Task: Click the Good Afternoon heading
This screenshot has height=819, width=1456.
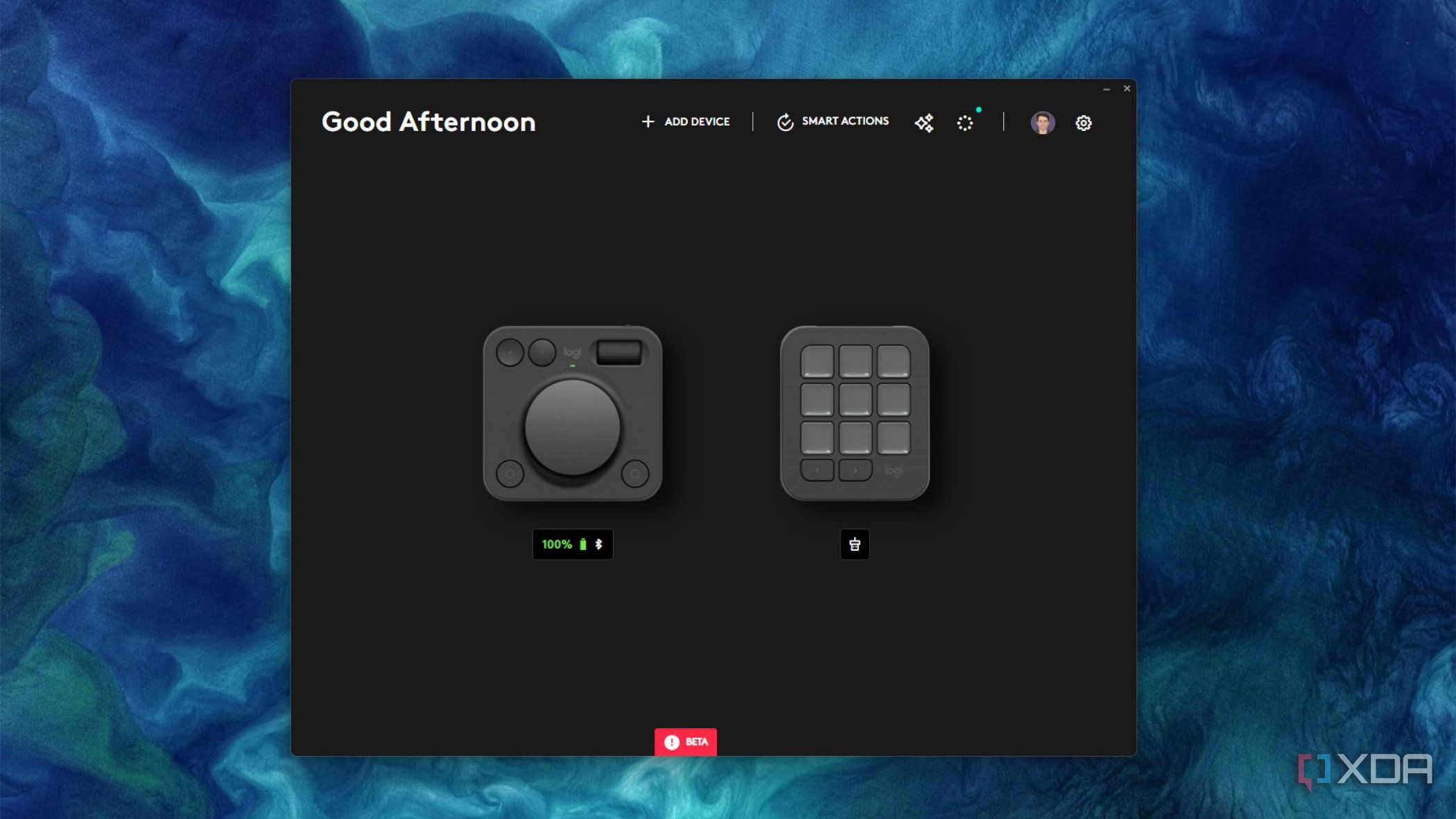Action: [428, 122]
